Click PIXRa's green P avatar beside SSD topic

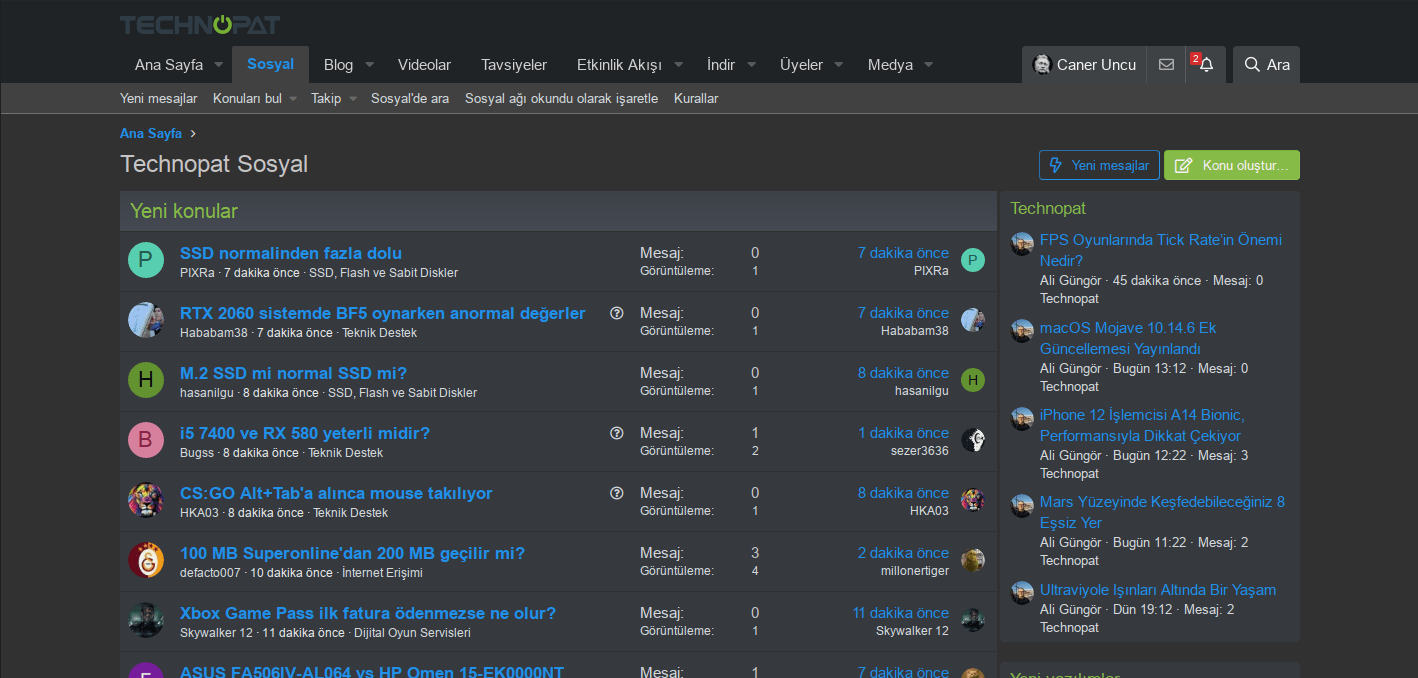pyautogui.click(x=146, y=260)
